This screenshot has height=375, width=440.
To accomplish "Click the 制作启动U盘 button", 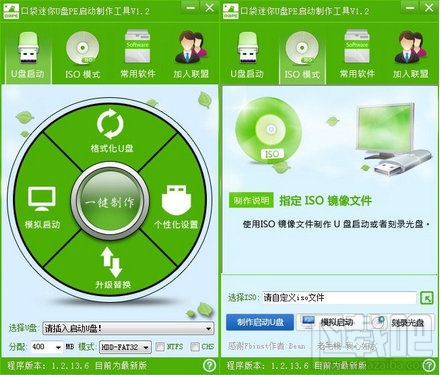I will 260,322.
